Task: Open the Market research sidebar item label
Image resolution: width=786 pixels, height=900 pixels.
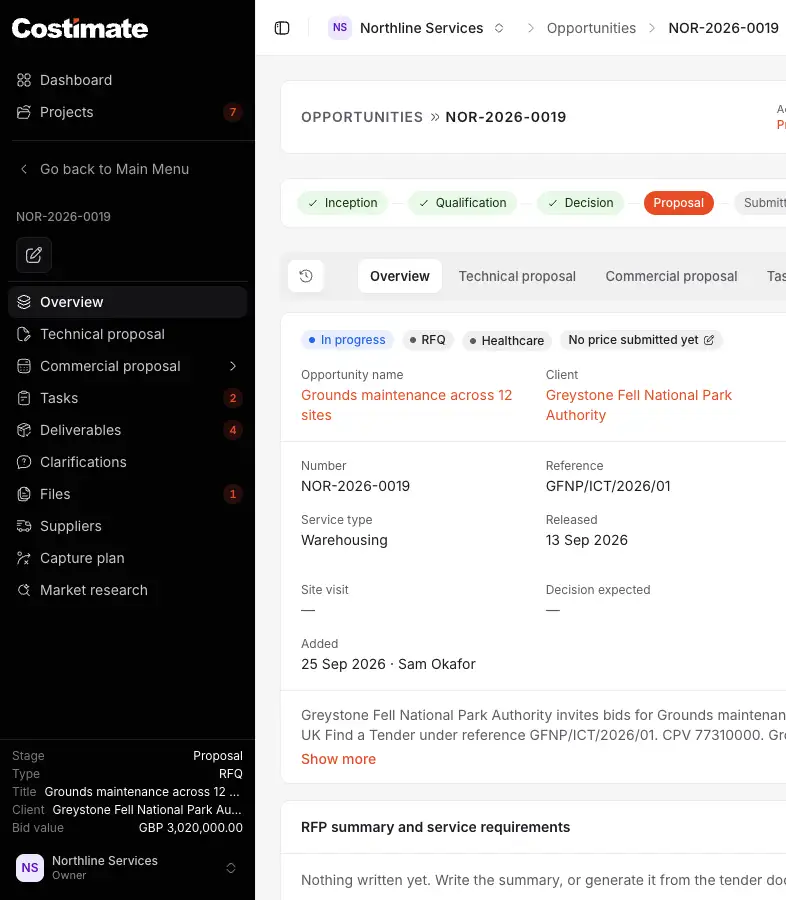Action: (x=94, y=590)
